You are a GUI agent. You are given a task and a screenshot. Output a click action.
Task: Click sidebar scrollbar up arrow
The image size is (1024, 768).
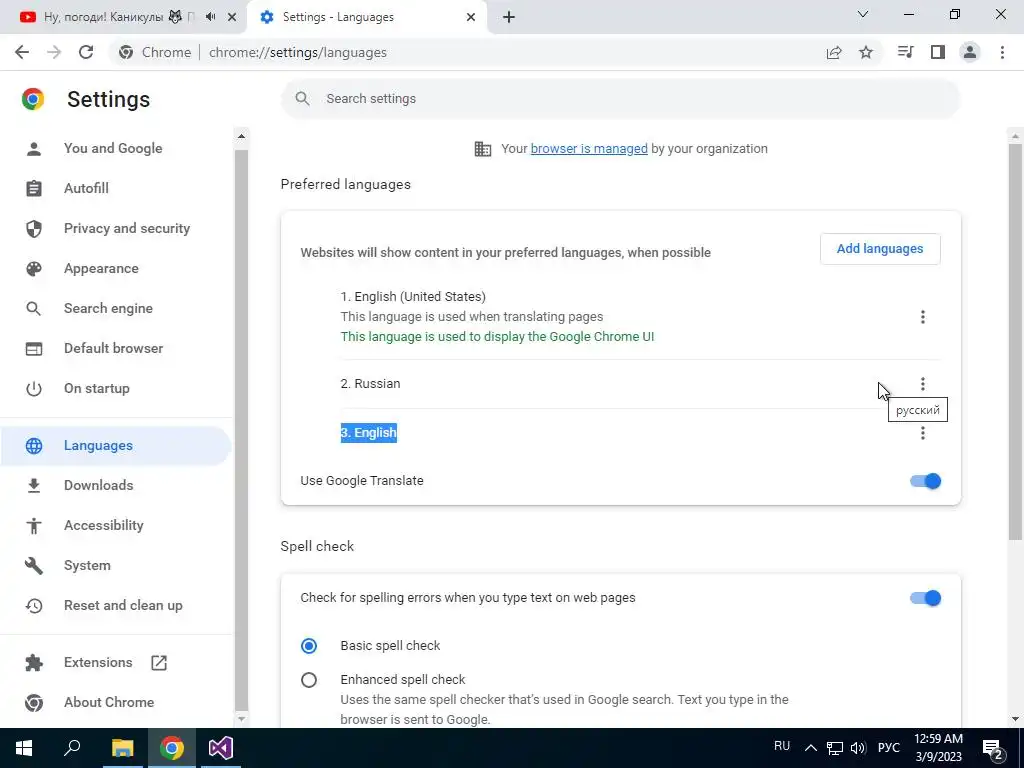coord(241,136)
